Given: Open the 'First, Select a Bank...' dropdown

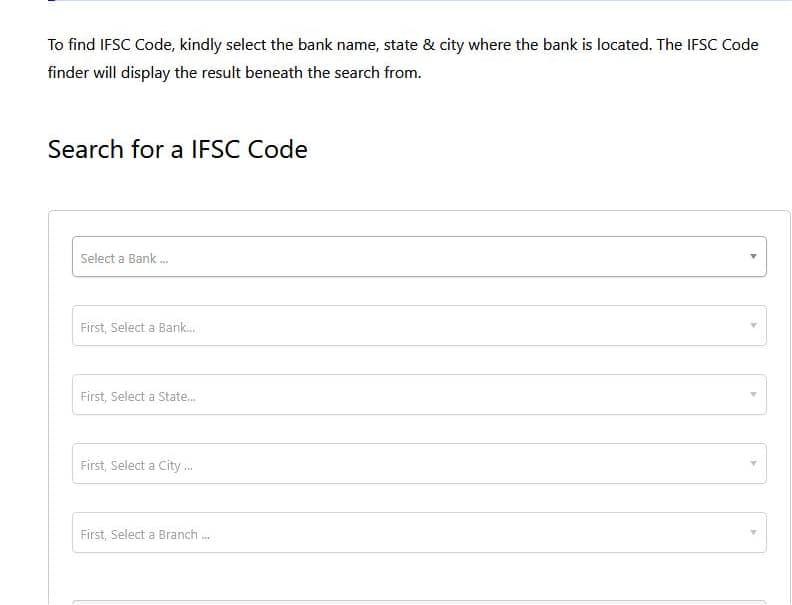Looking at the screenshot, I should 419,326.
